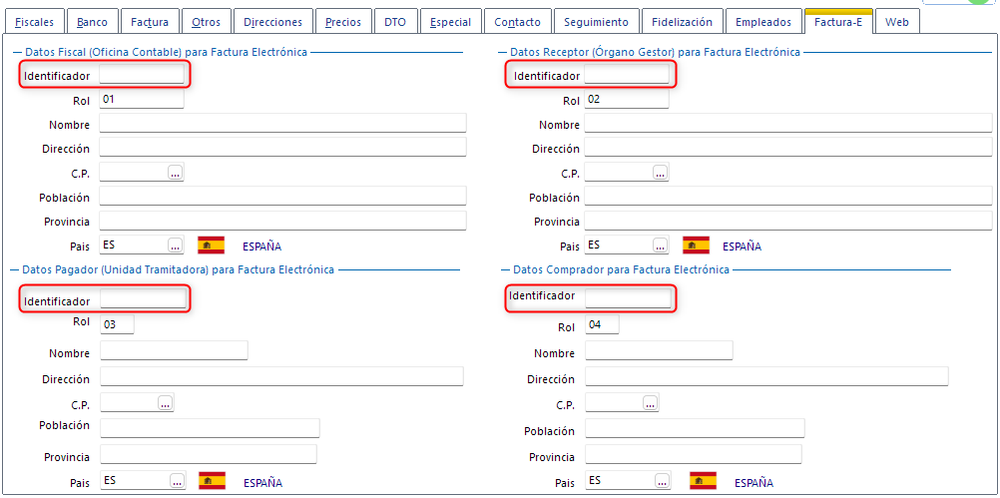Viewport: 1000px width, 498px height.
Task: Open Pais lookup in Unidad Tramitadora section
Action: pyautogui.click(x=177, y=480)
